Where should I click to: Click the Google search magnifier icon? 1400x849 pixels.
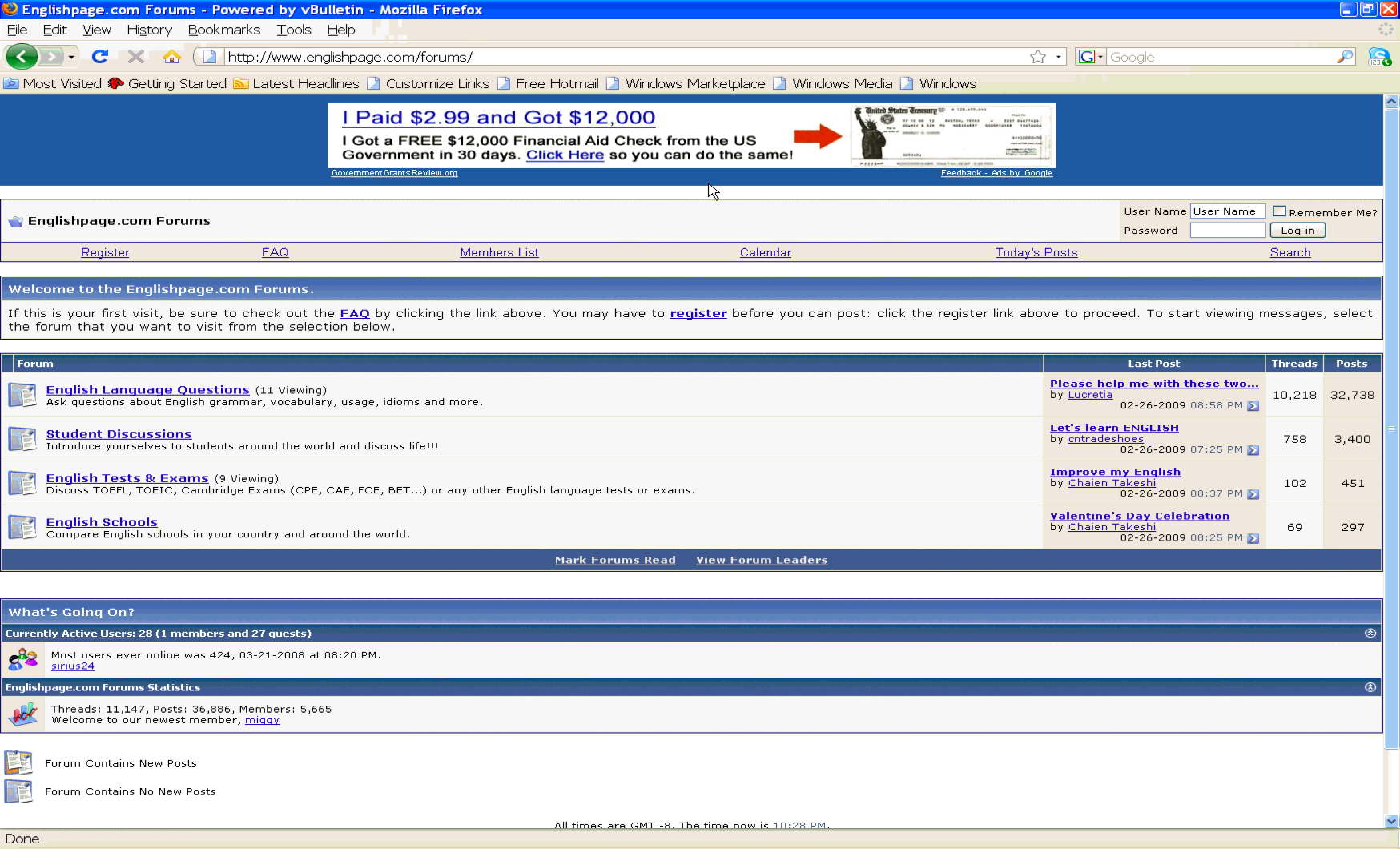click(1345, 57)
